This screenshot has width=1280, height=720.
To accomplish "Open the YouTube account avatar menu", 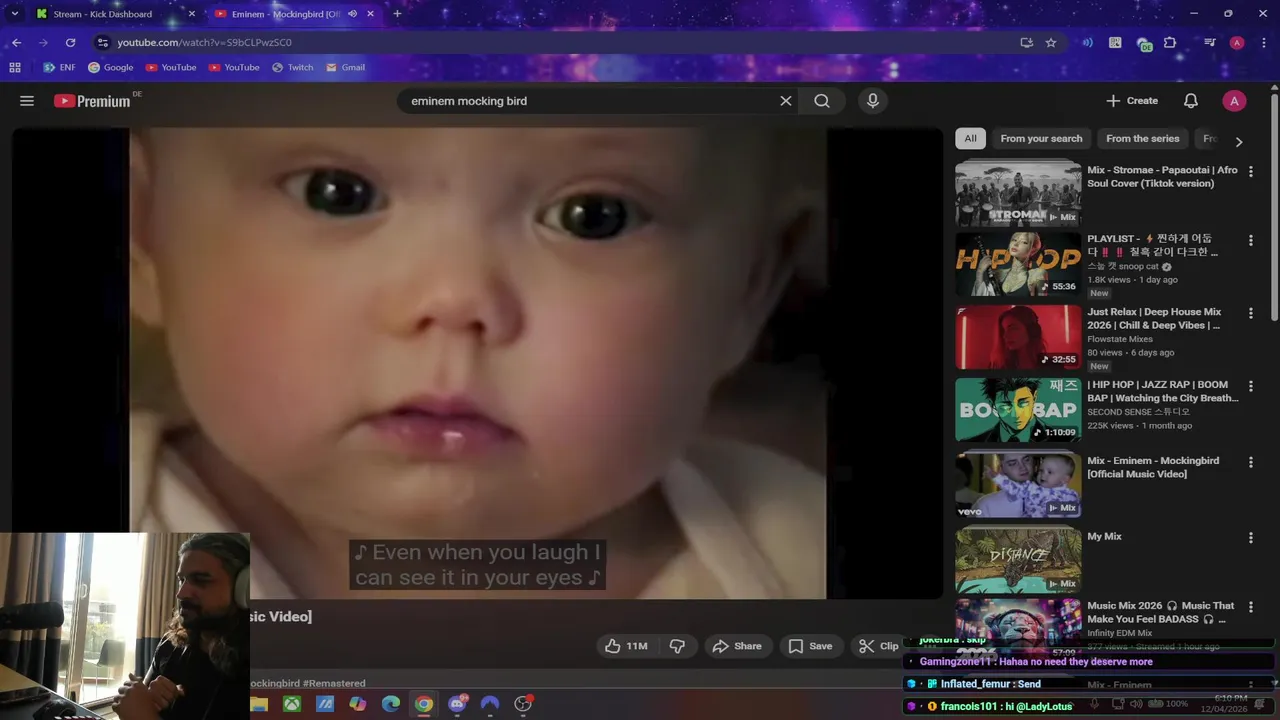I will [1234, 101].
